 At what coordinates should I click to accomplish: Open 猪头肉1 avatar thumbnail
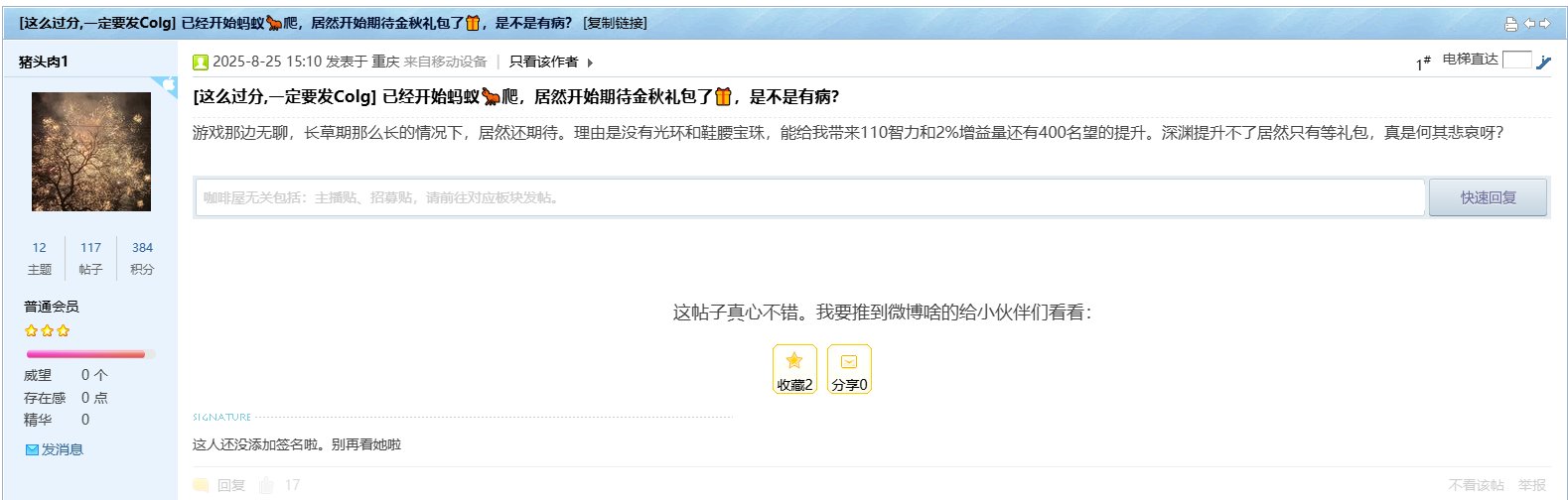(x=91, y=152)
